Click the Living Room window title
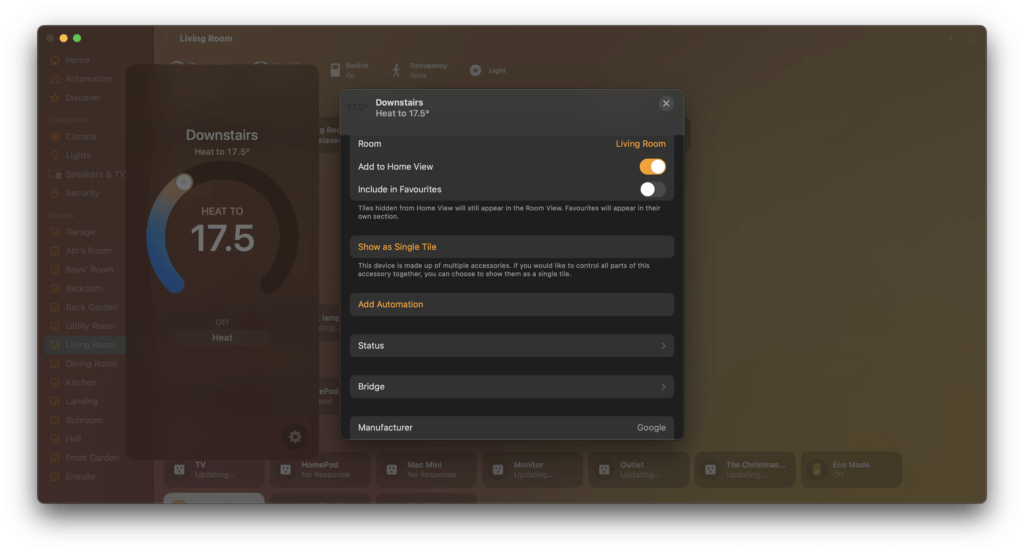Viewport: 1024px width, 553px height. point(206,39)
